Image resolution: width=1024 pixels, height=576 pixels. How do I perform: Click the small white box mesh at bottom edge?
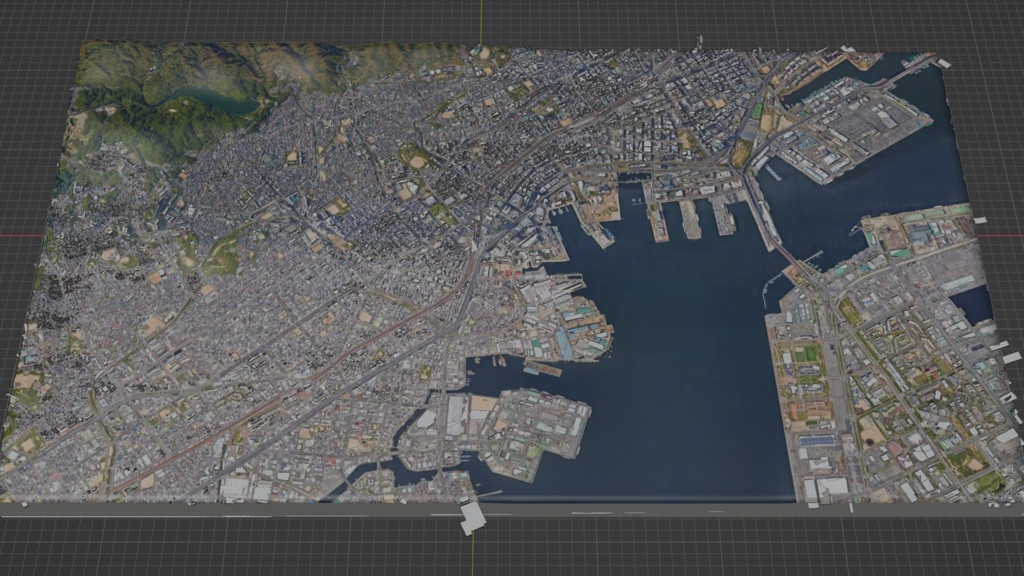pyautogui.click(x=463, y=499)
